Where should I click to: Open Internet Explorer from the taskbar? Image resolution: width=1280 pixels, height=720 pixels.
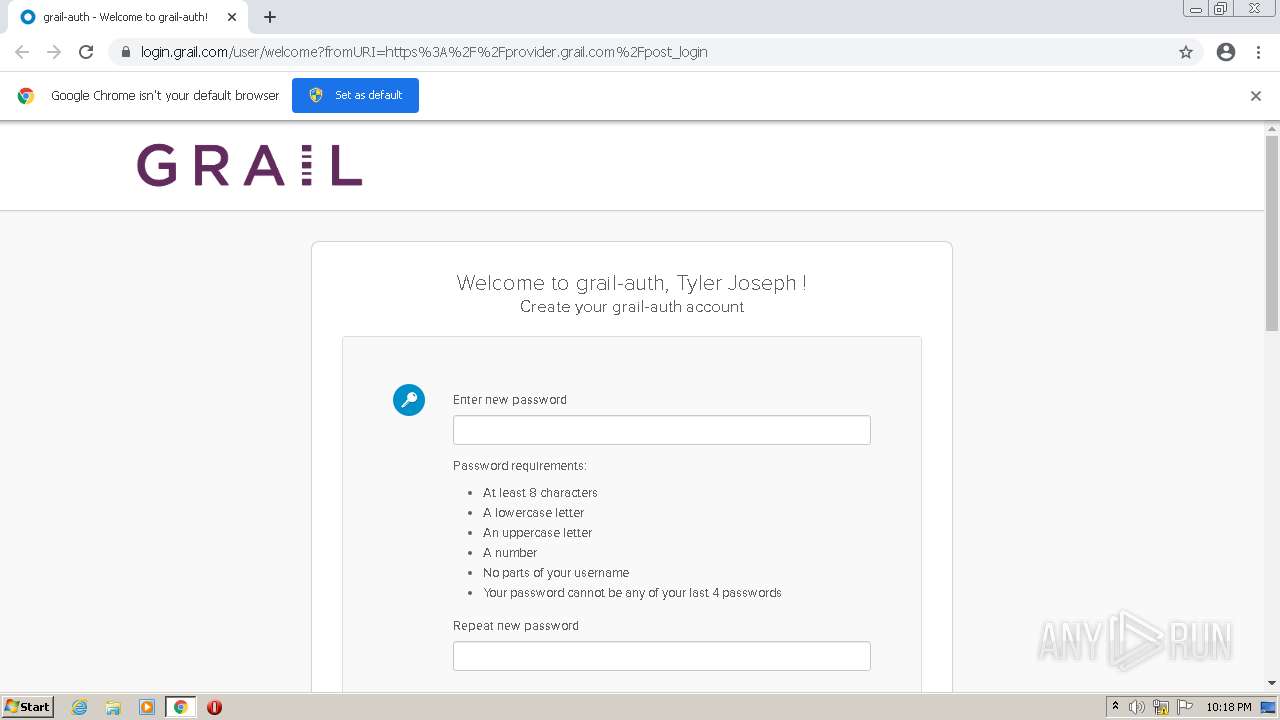click(80, 707)
